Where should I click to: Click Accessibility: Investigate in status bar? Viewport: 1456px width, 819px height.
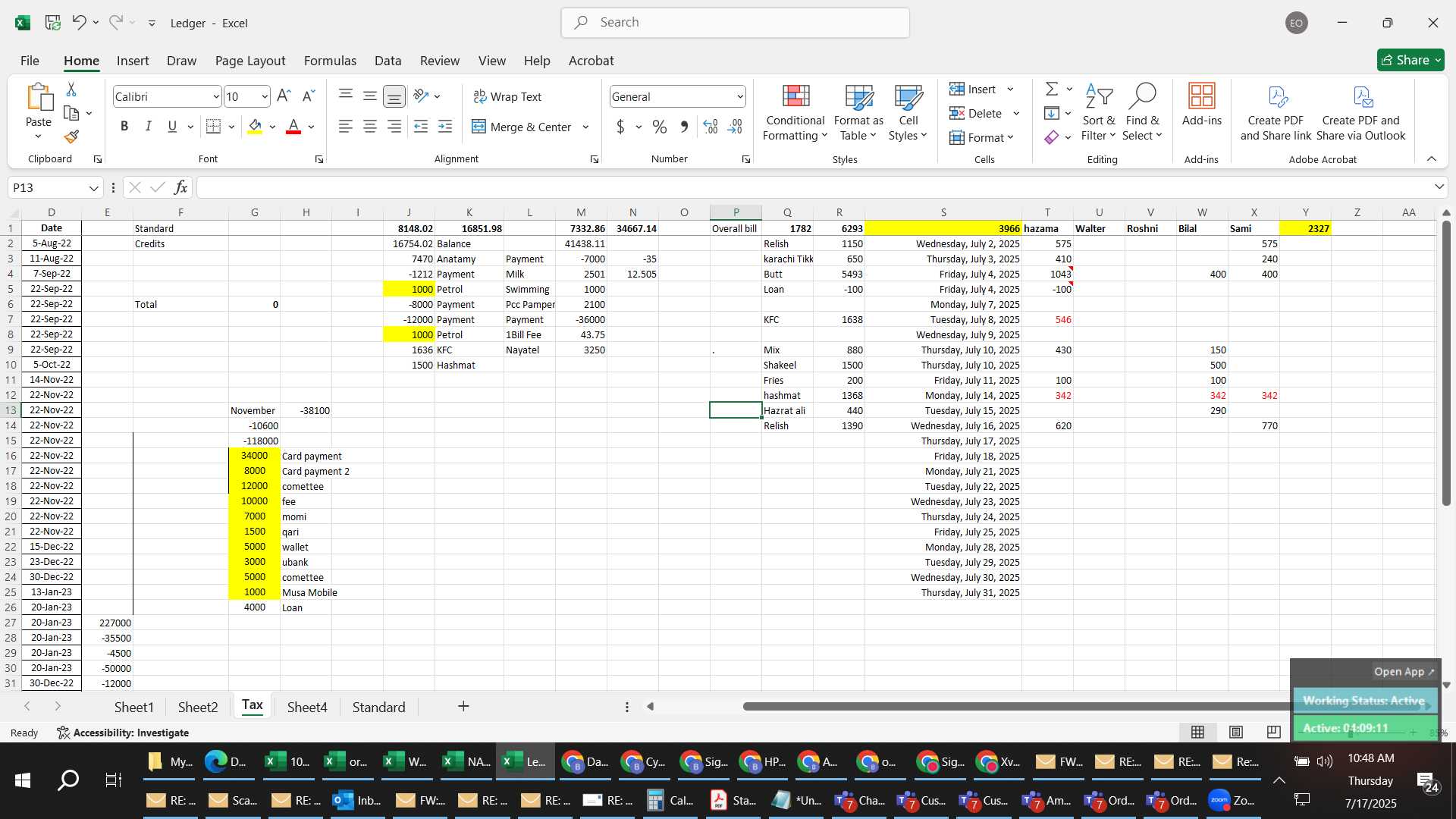click(123, 733)
